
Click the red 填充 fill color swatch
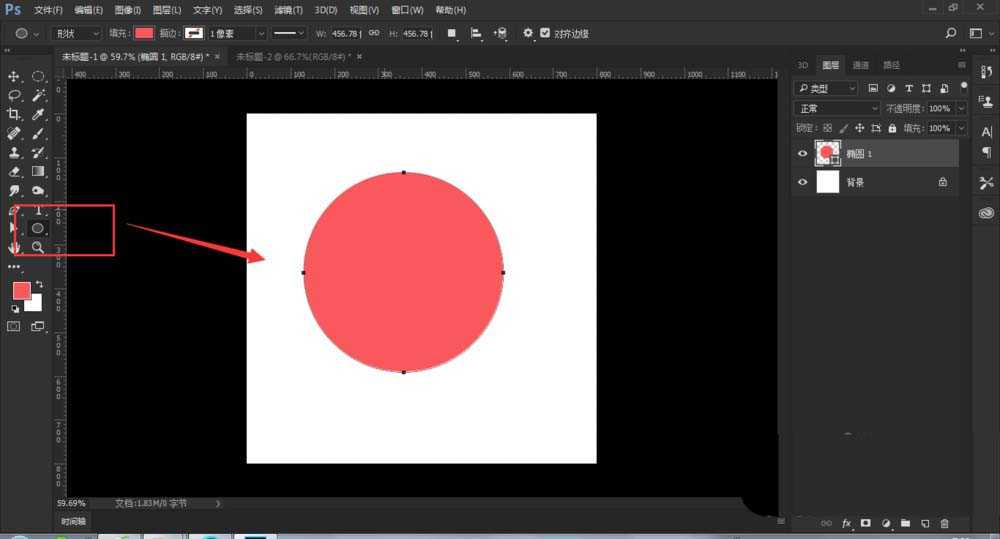(x=144, y=33)
